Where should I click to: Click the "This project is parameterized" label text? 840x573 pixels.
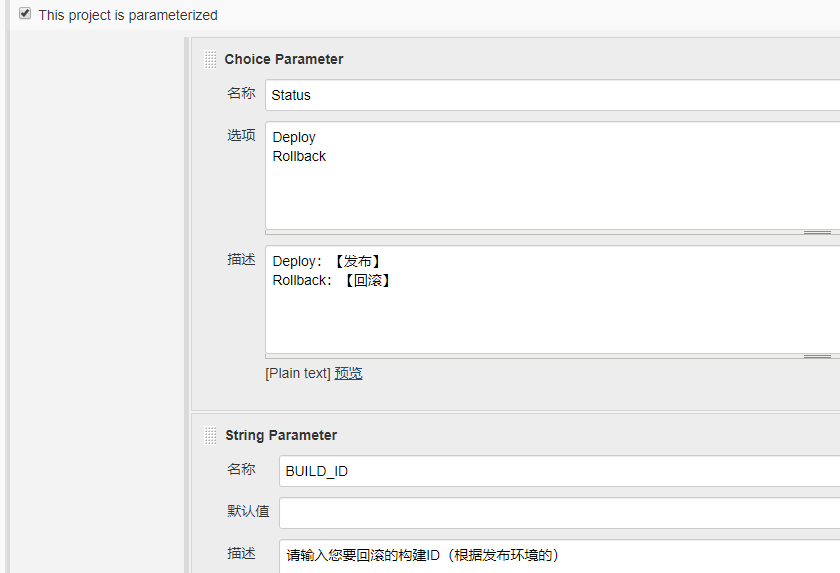tap(128, 15)
